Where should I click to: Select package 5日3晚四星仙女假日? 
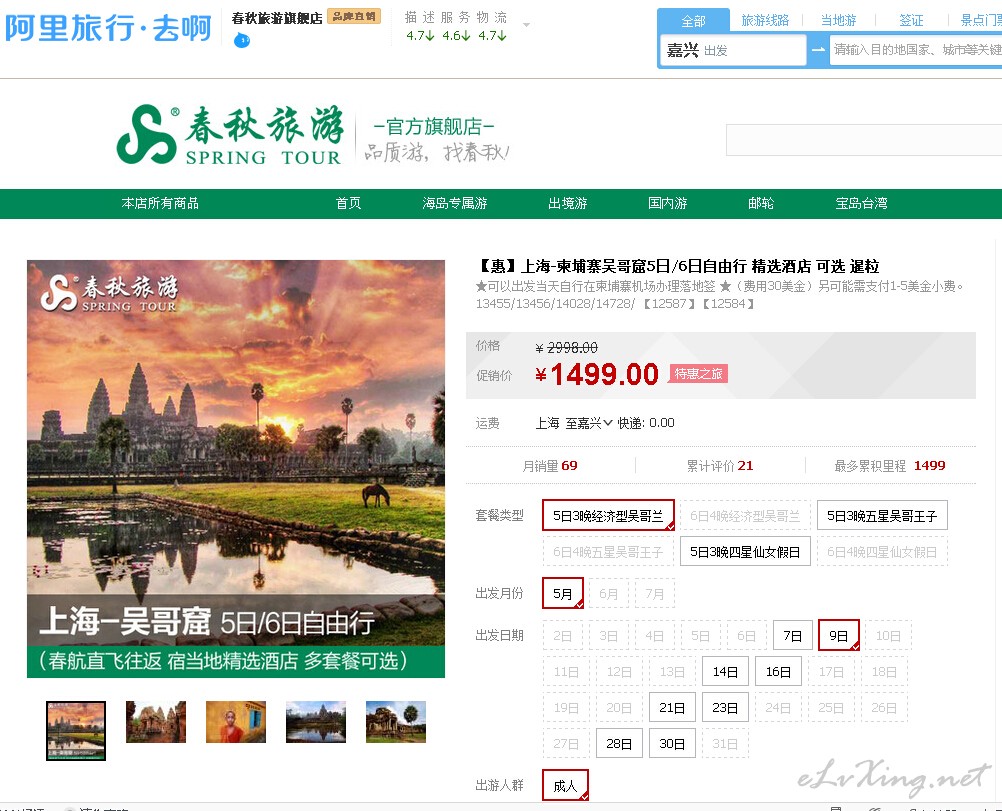point(745,552)
